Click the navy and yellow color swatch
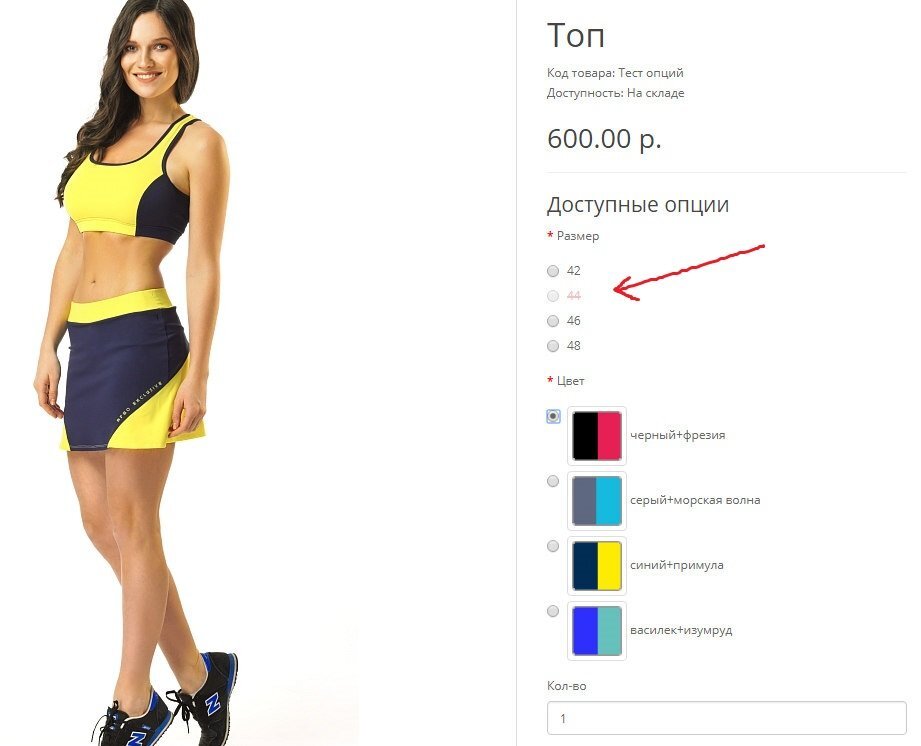The width and height of the screenshot is (921, 746). click(x=597, y=566)
